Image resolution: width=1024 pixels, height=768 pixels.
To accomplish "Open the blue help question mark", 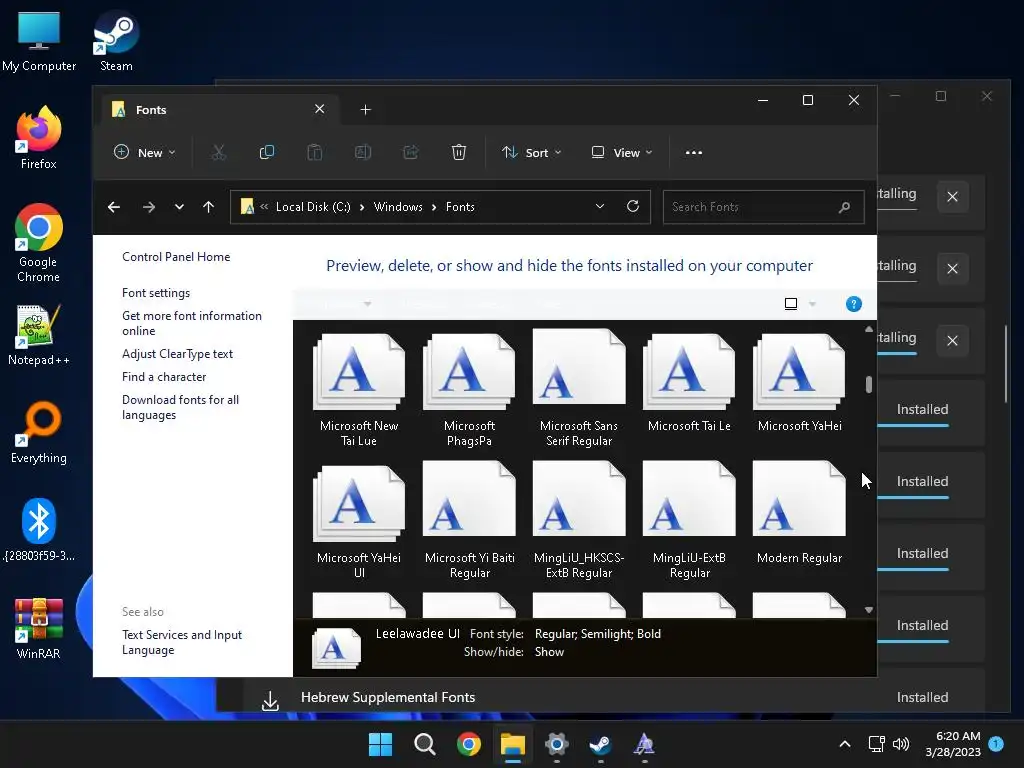I will (854, 304).
